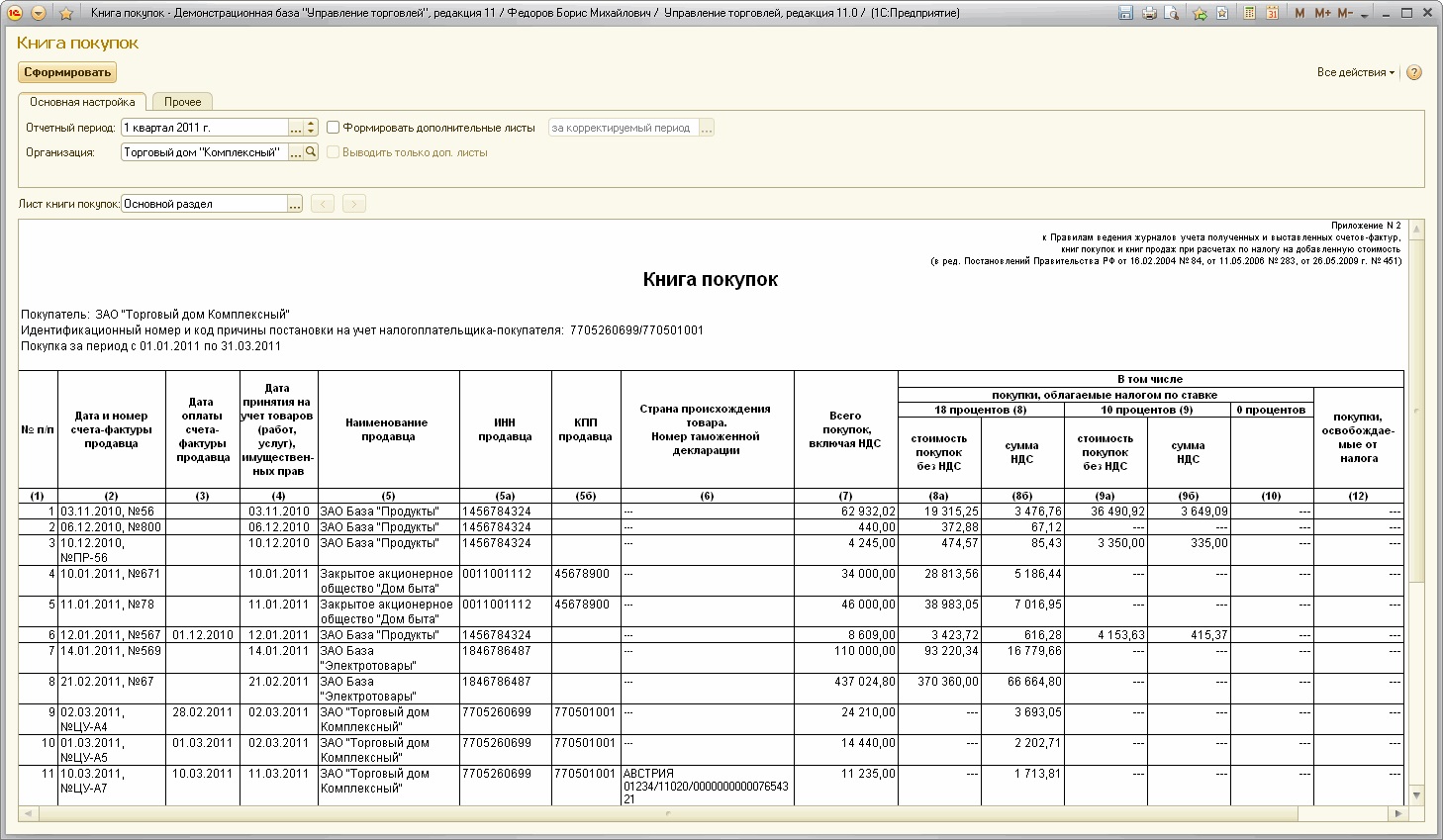Click the M memory button
This screenshot has width=1443, height=840.
pyautogui.click(x=1299, y=13)
